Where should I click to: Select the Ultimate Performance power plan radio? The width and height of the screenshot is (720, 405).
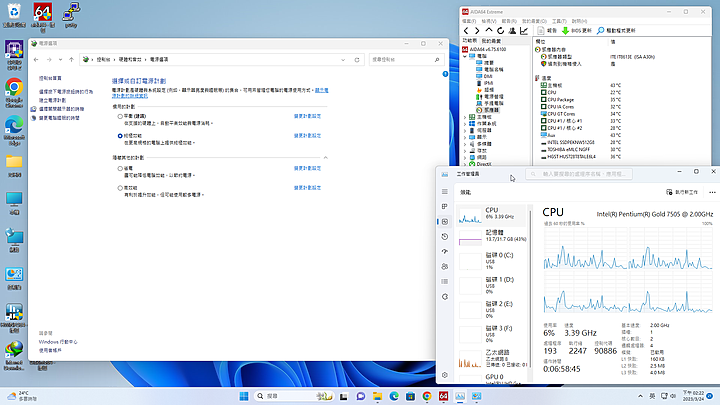(120, 136)
